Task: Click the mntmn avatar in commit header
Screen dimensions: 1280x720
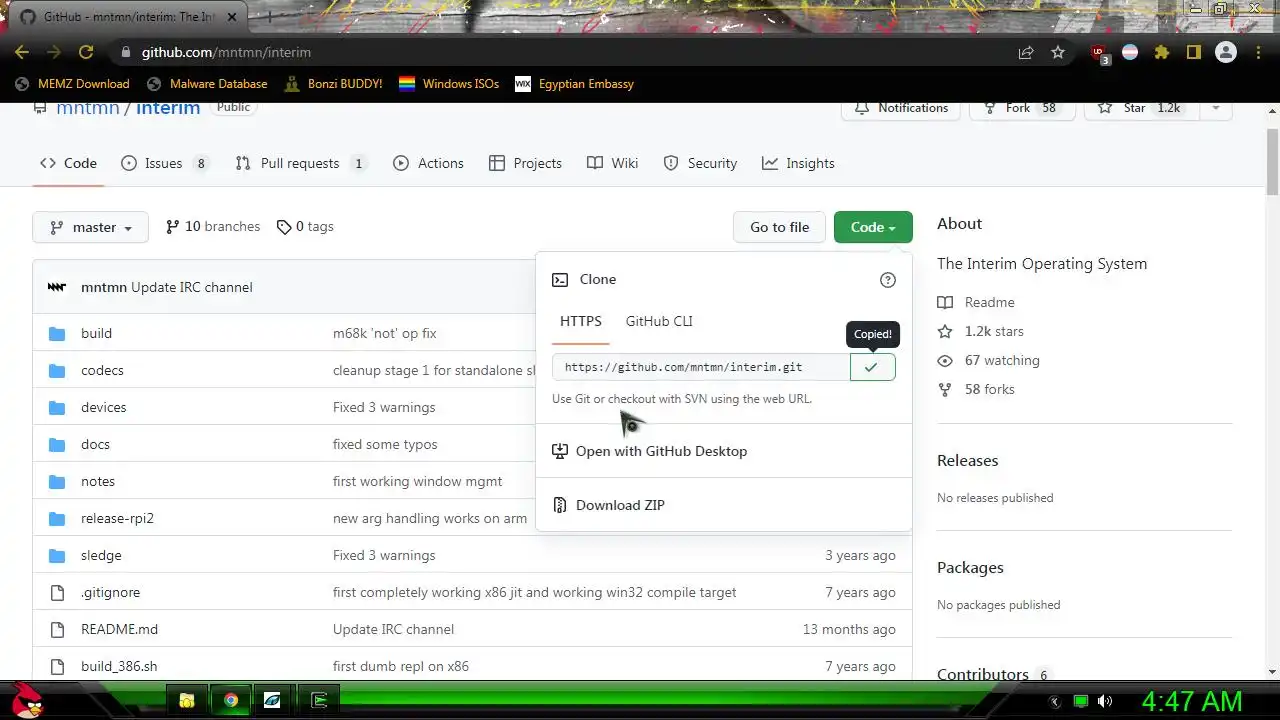Action: coord(57,287)
